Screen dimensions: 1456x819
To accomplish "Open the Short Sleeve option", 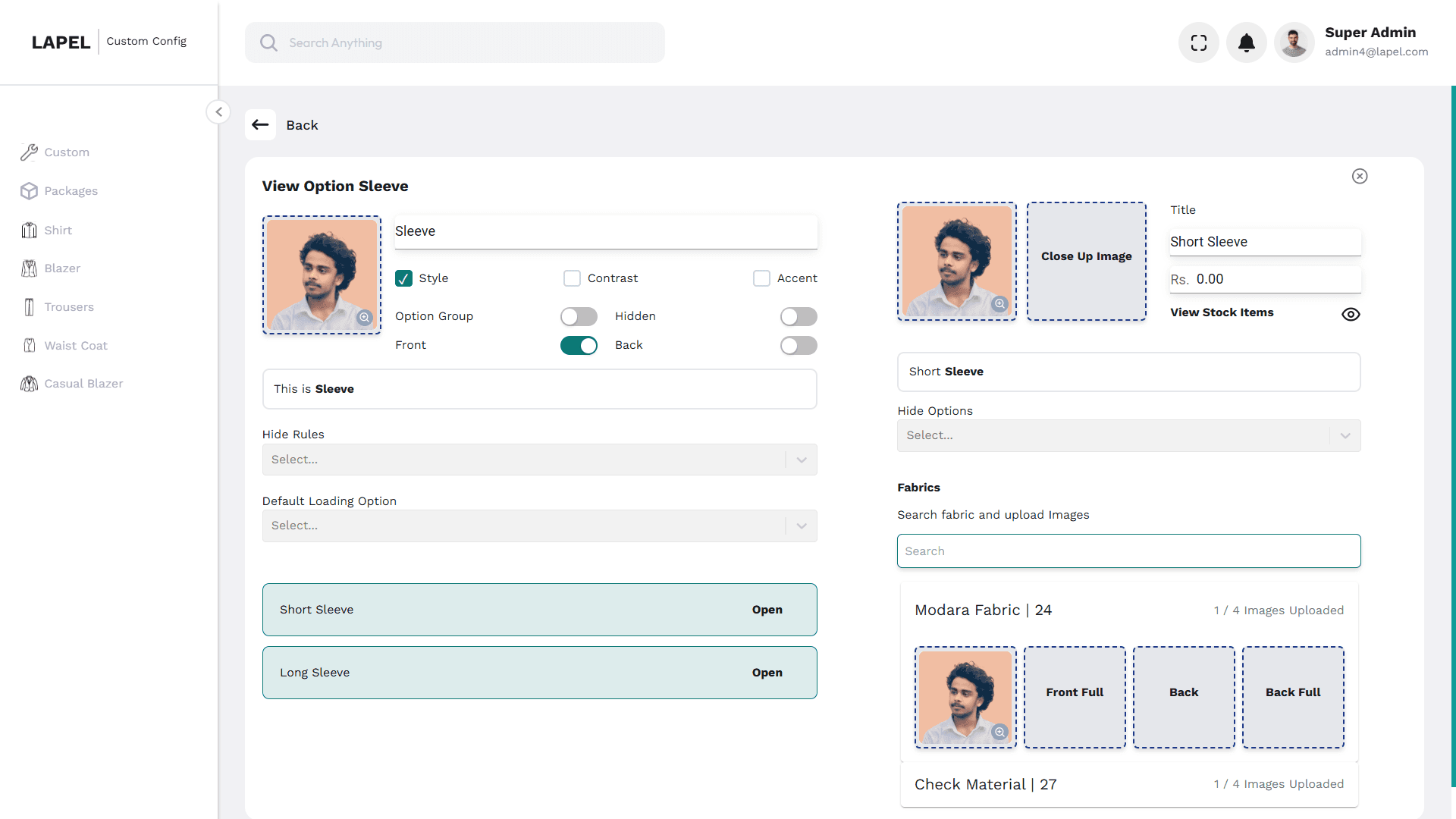I will click(767, 609).
